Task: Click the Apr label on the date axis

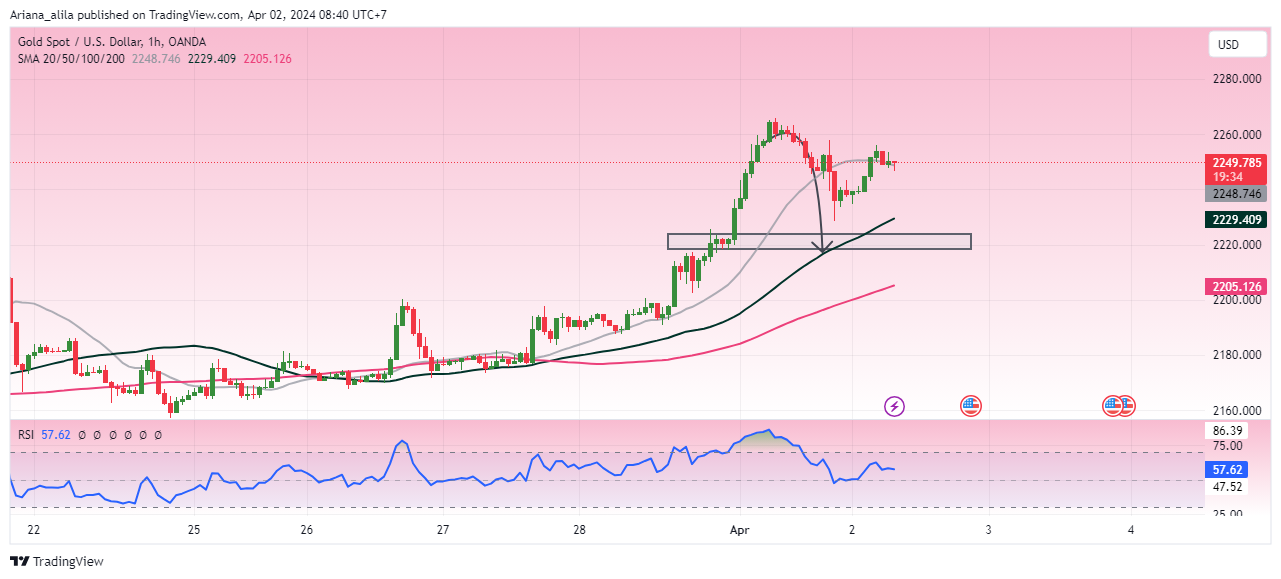Action: (x=739, y=529)
